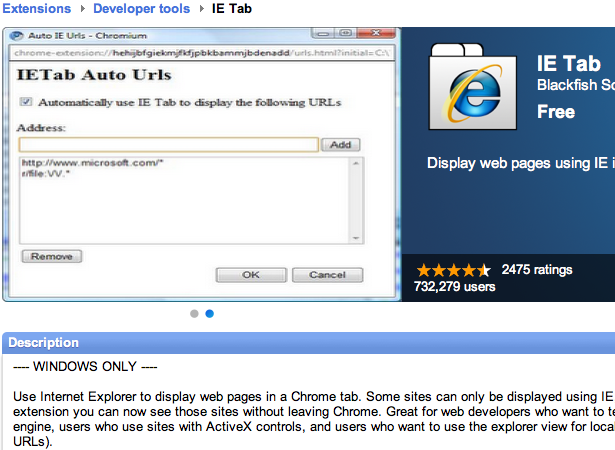
Task: Click the five-star rating stars
Action: coord(453,270)
